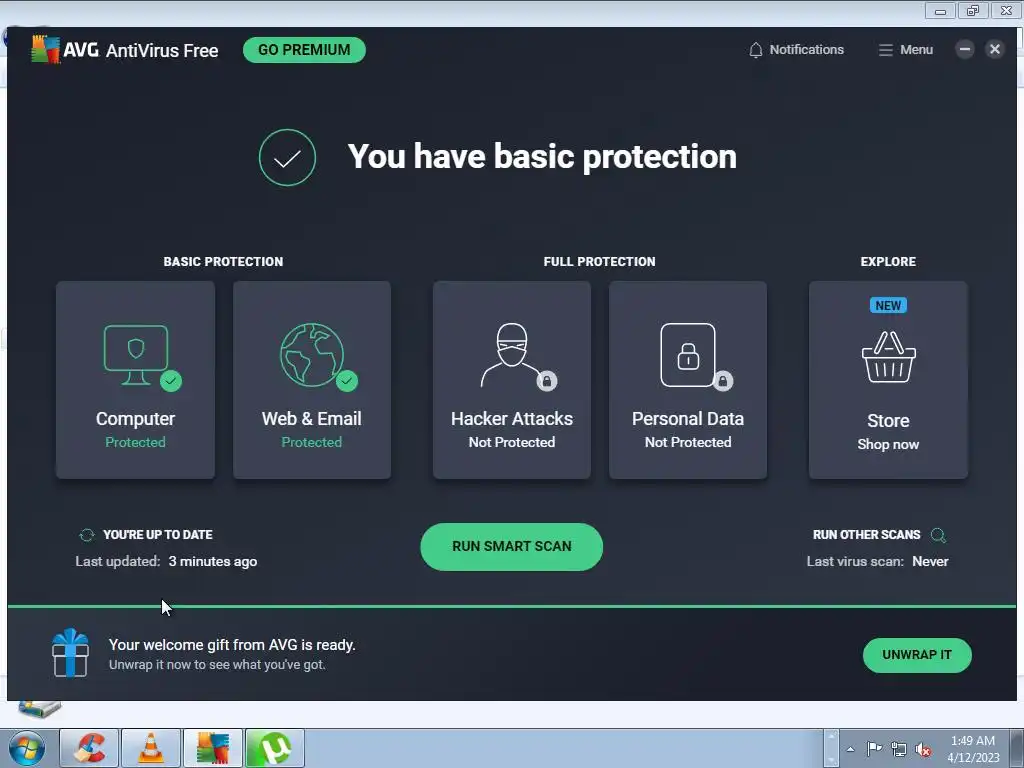Show hidden tray icons arrow
1024x768 pixels.
(x=850, y=749)
